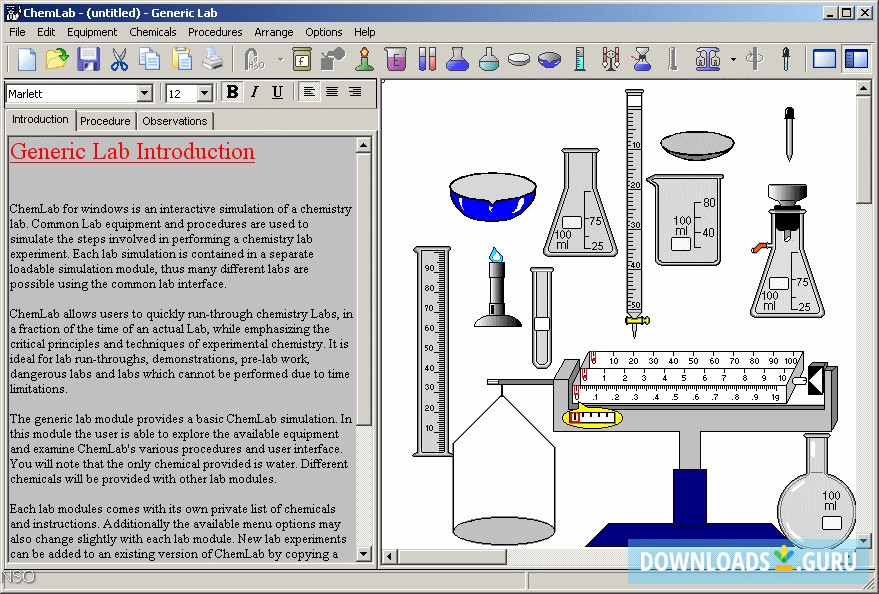
Task: Align text to the right
Action: (x=354, y=92)
